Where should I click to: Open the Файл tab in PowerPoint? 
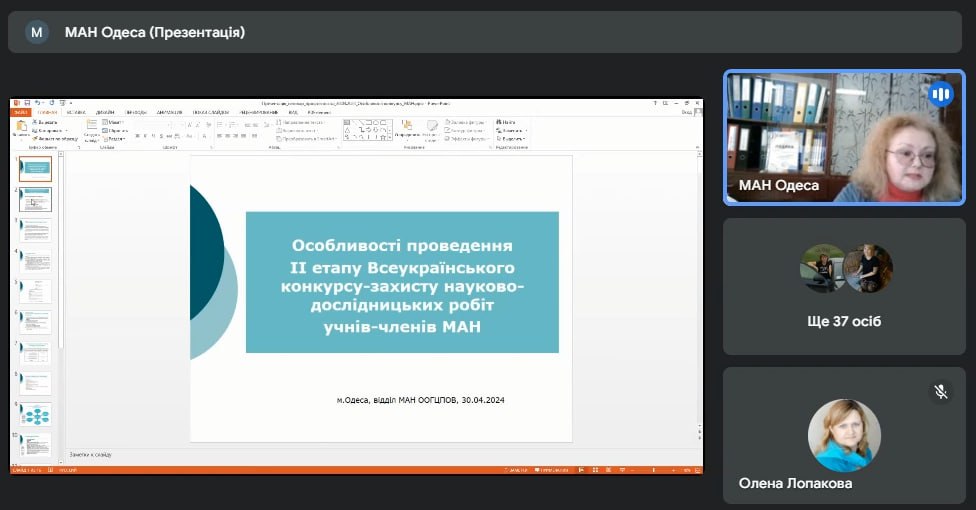click(x=20, y=112)
